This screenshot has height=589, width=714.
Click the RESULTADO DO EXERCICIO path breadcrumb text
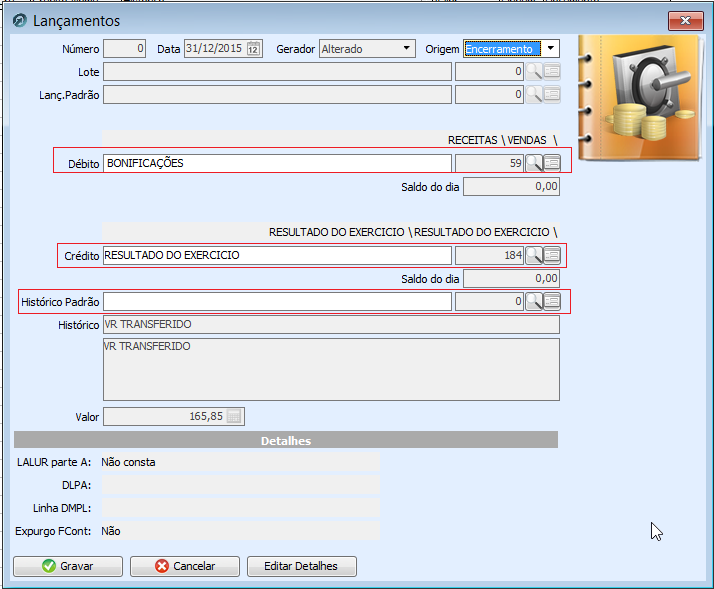tap(413, 232)
